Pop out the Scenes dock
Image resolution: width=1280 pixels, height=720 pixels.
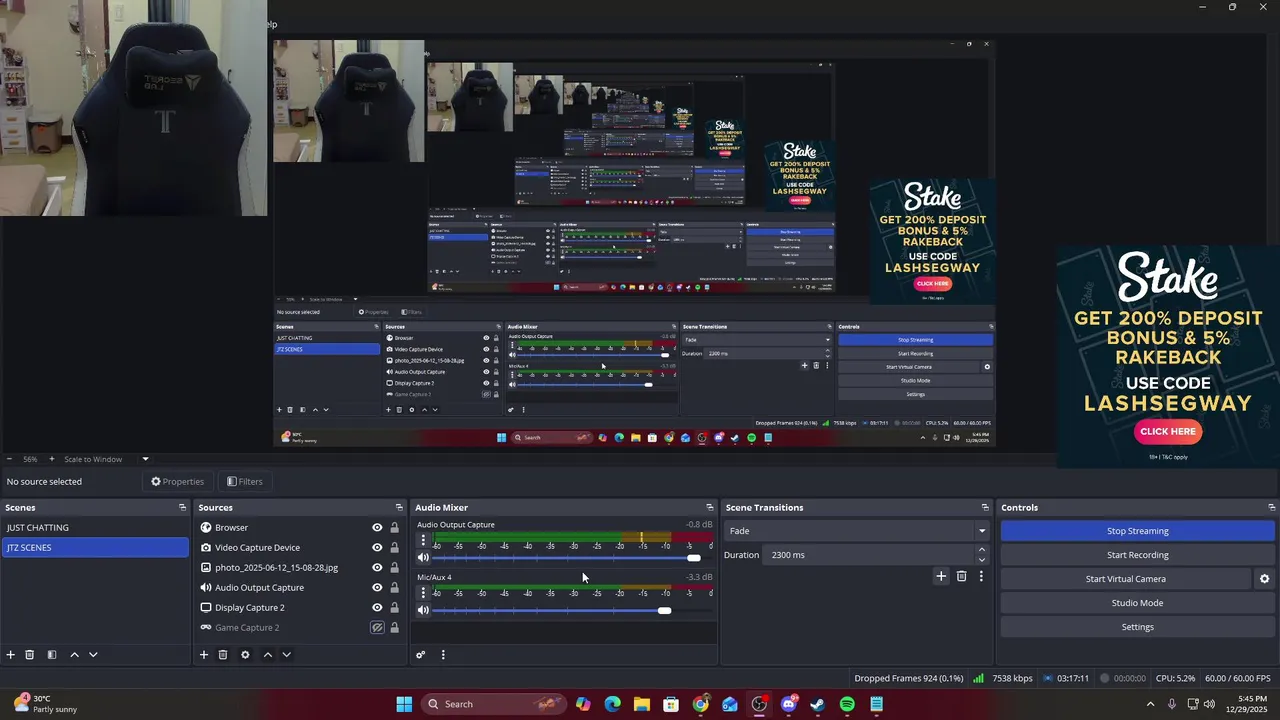click(x=182, y=508)
